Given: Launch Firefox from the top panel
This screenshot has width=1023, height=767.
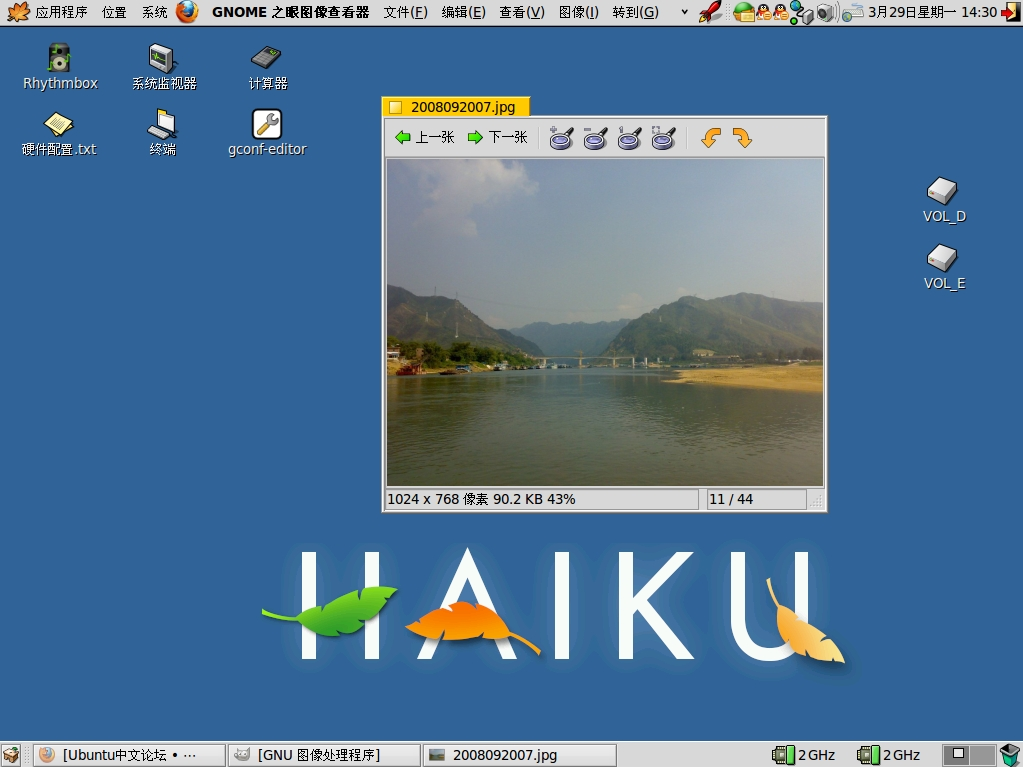Looking at the screenshot, I should [187, 12].
